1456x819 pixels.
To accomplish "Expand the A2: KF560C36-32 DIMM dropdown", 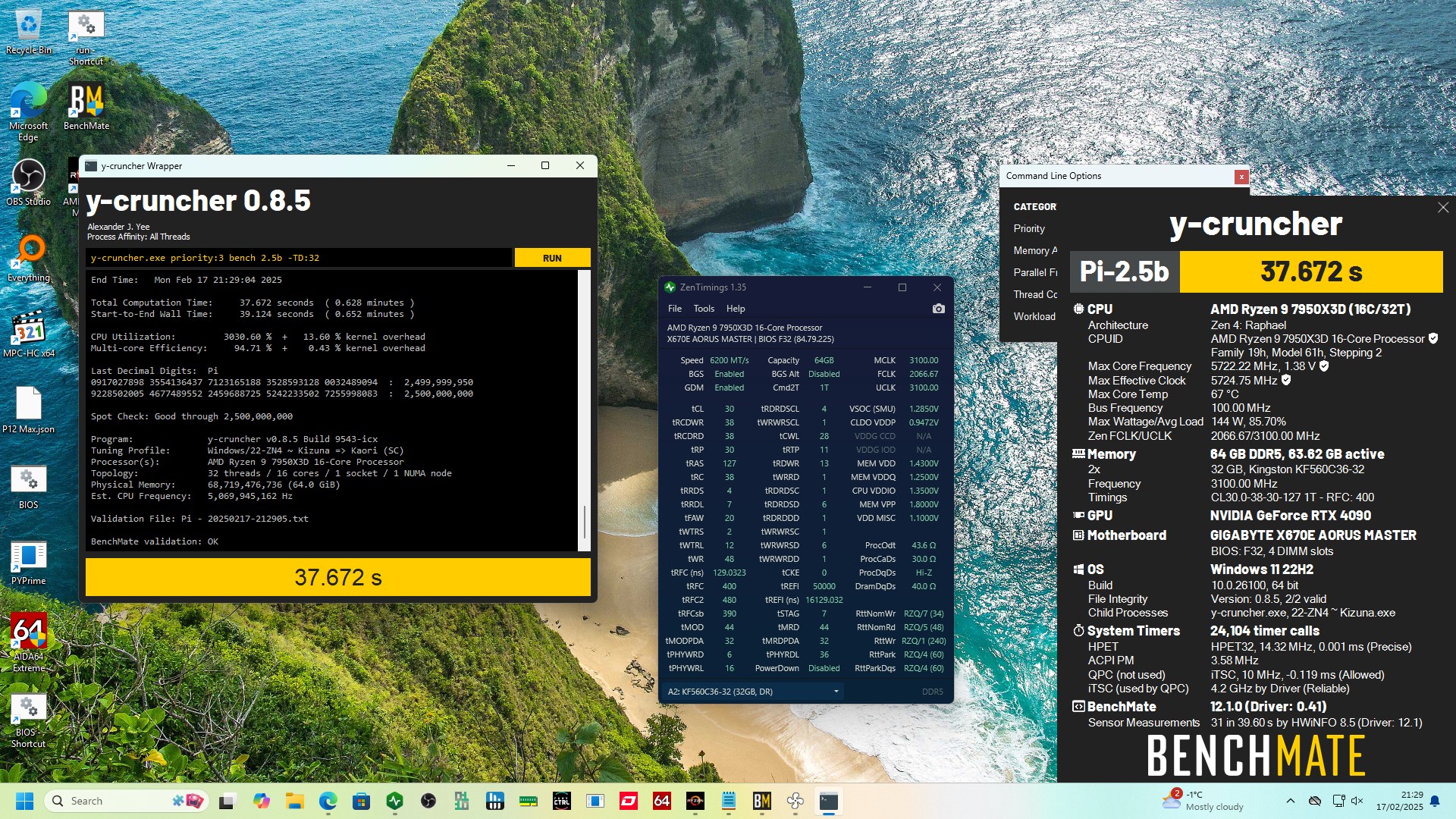I will [x=754, y=692].
